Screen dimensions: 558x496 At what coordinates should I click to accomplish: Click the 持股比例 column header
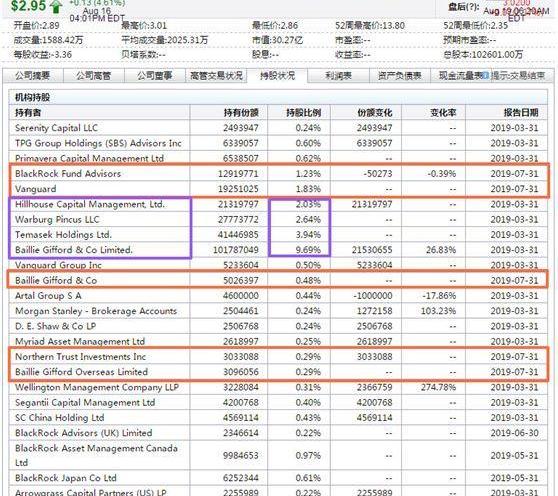[303, 113]
